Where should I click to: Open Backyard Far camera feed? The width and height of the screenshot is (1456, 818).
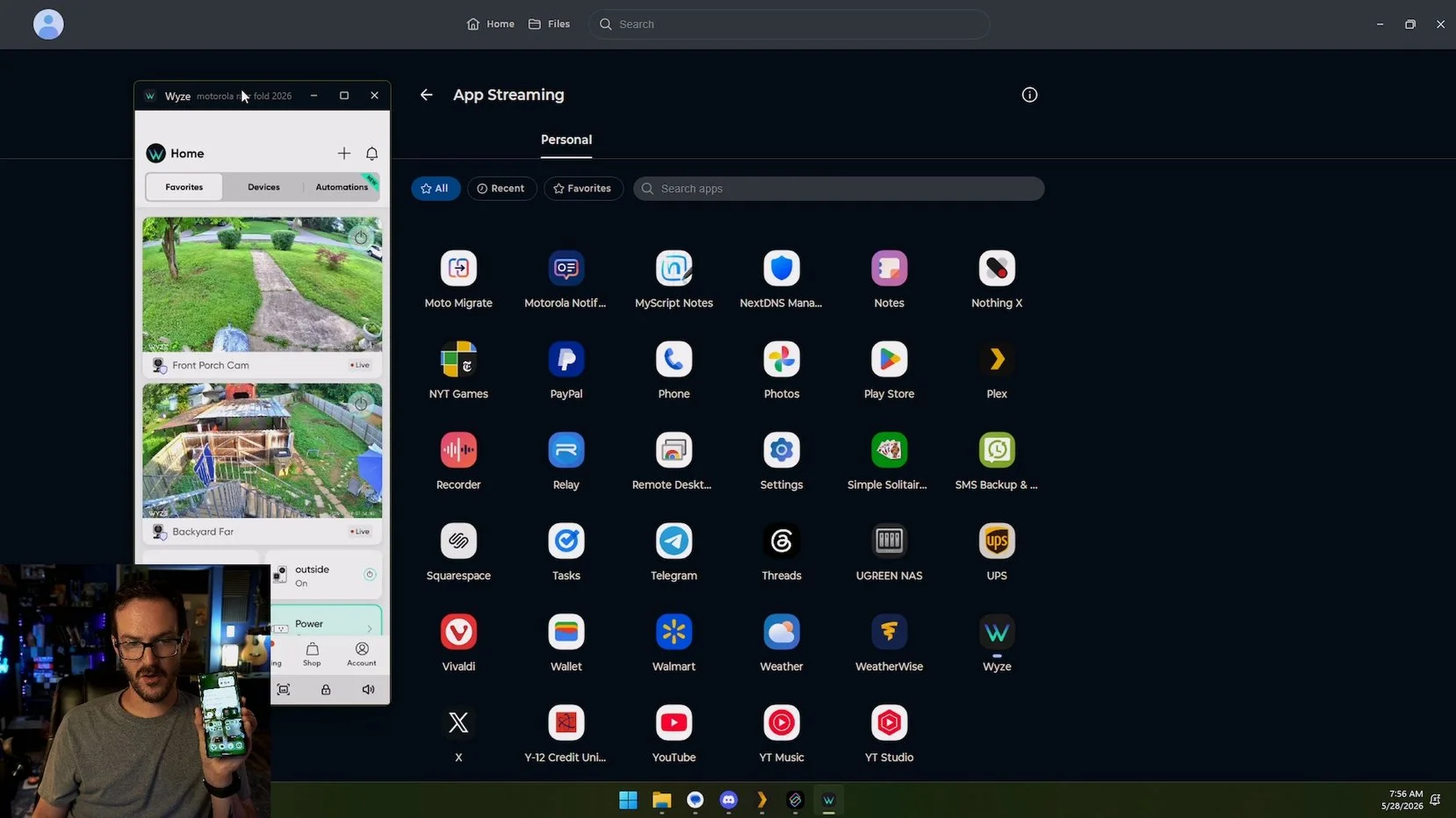[263, 450]
